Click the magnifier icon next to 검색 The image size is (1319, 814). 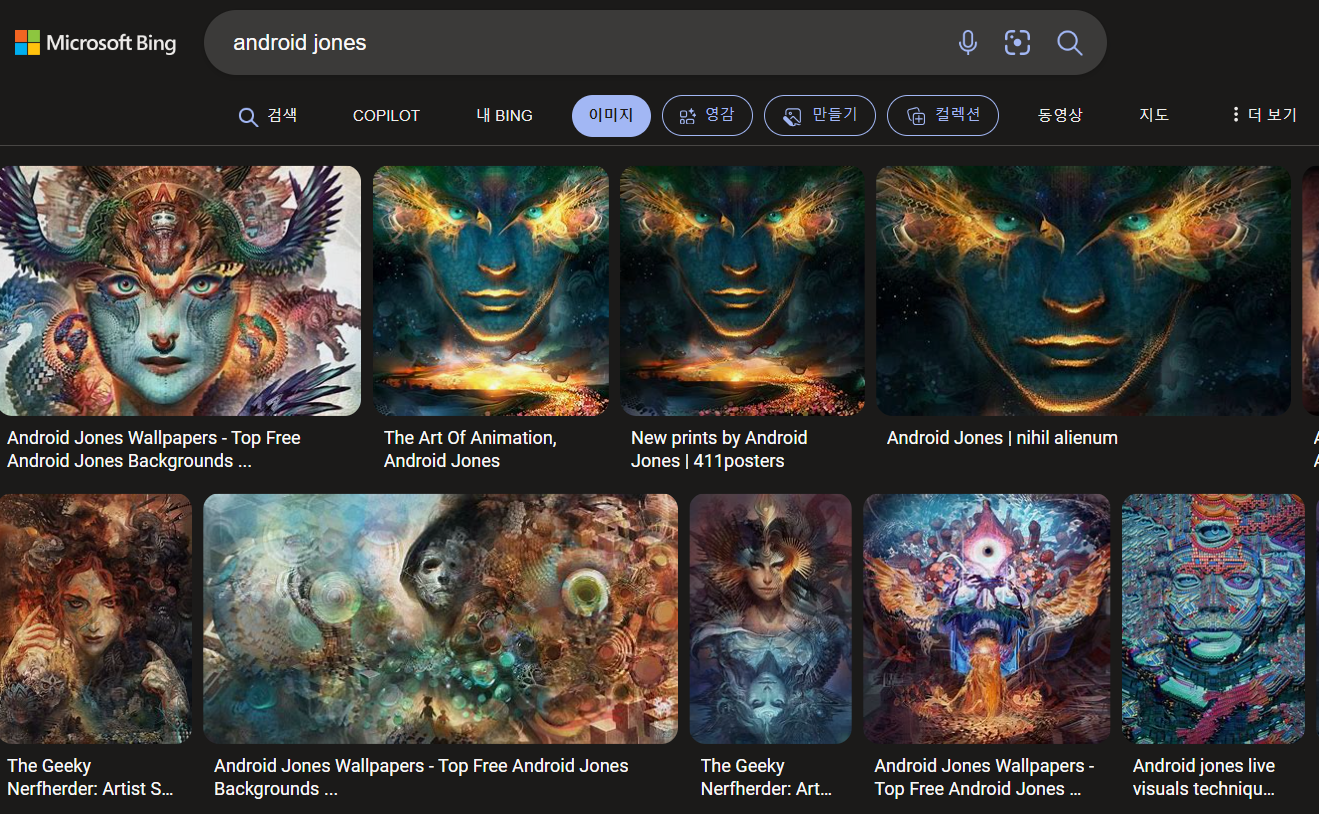[248, 116]
